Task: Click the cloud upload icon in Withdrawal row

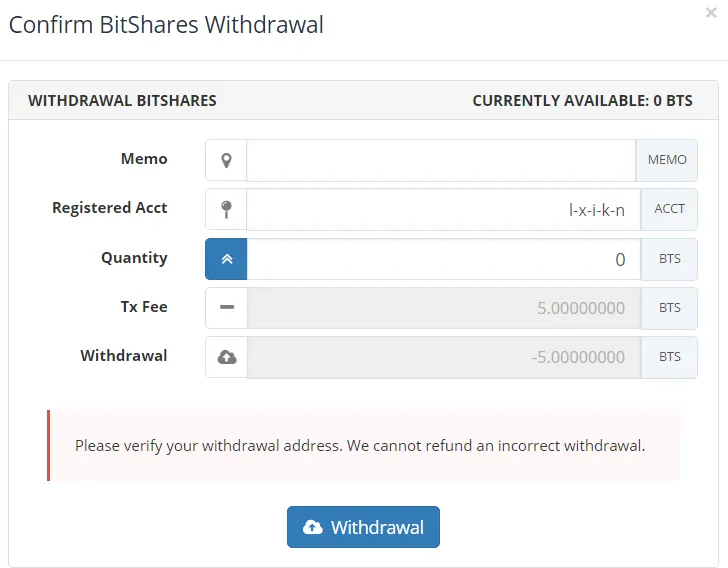Action: click(x=227, y=357)
